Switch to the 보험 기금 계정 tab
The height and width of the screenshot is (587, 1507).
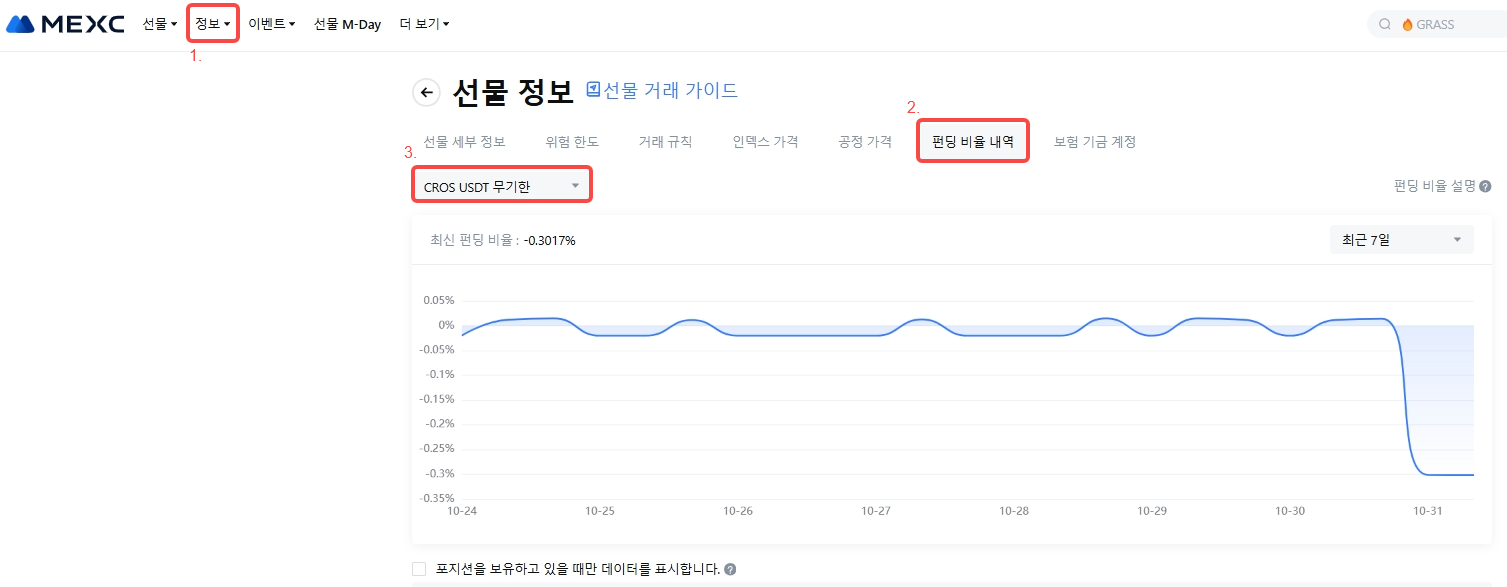coord(1094,142)
